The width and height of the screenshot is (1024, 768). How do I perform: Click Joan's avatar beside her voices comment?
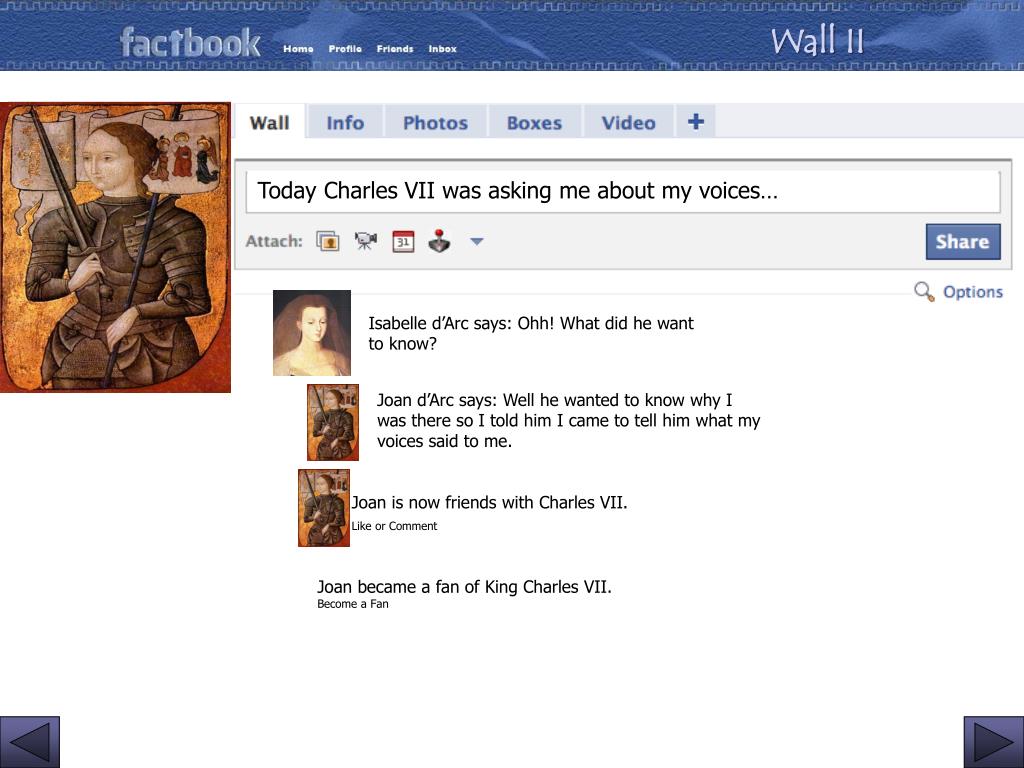[x=333, y=422]
